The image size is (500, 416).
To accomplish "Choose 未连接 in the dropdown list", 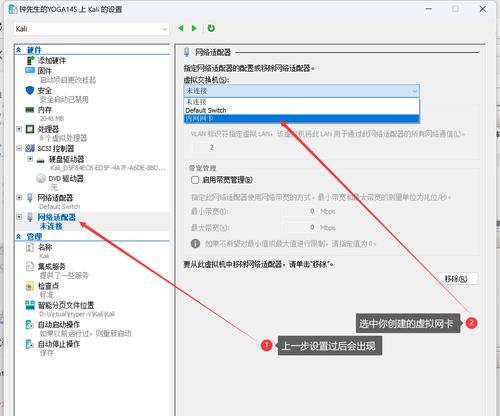I will pos(302,102).
